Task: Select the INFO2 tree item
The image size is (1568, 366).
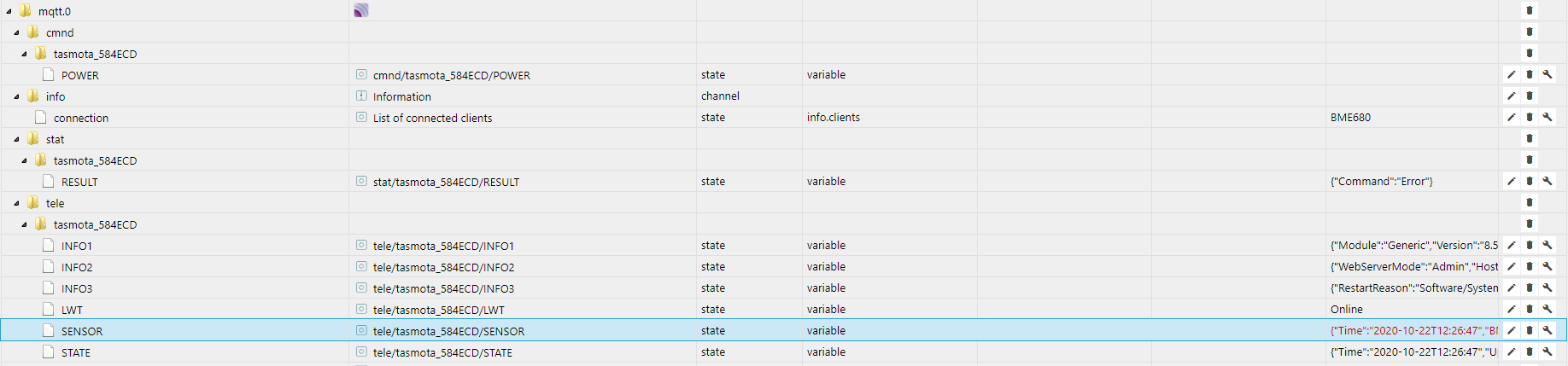Action: (77, 268)
